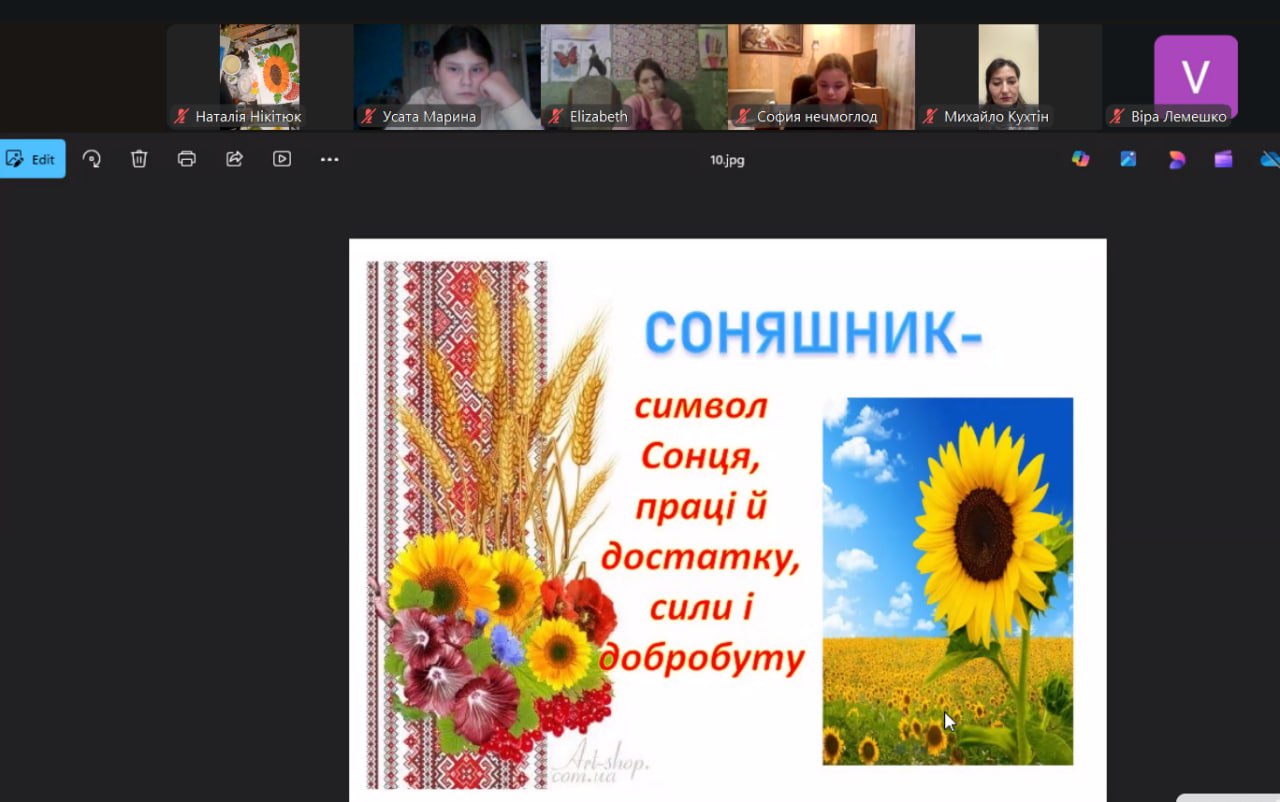This screenshot has width=1280, height=802.
Task: Click the 10.jpg file name title
Action: [727, 160]
